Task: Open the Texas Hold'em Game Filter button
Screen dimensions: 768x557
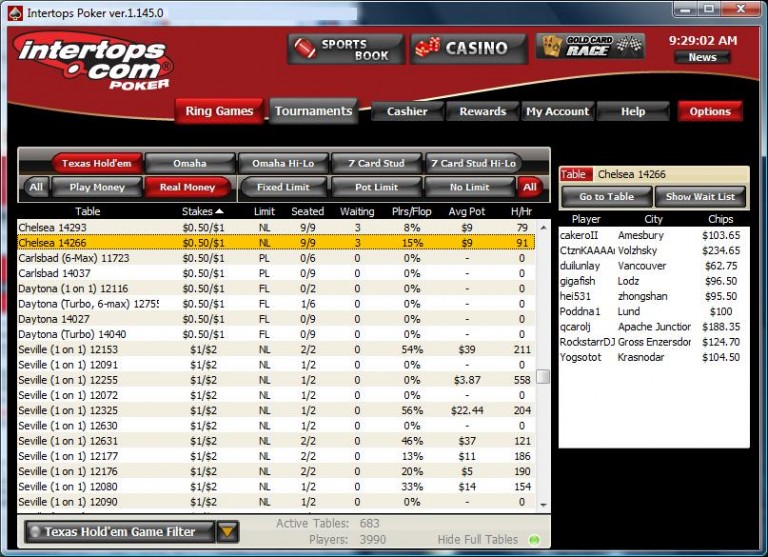Action: click(x=120, y=532)
